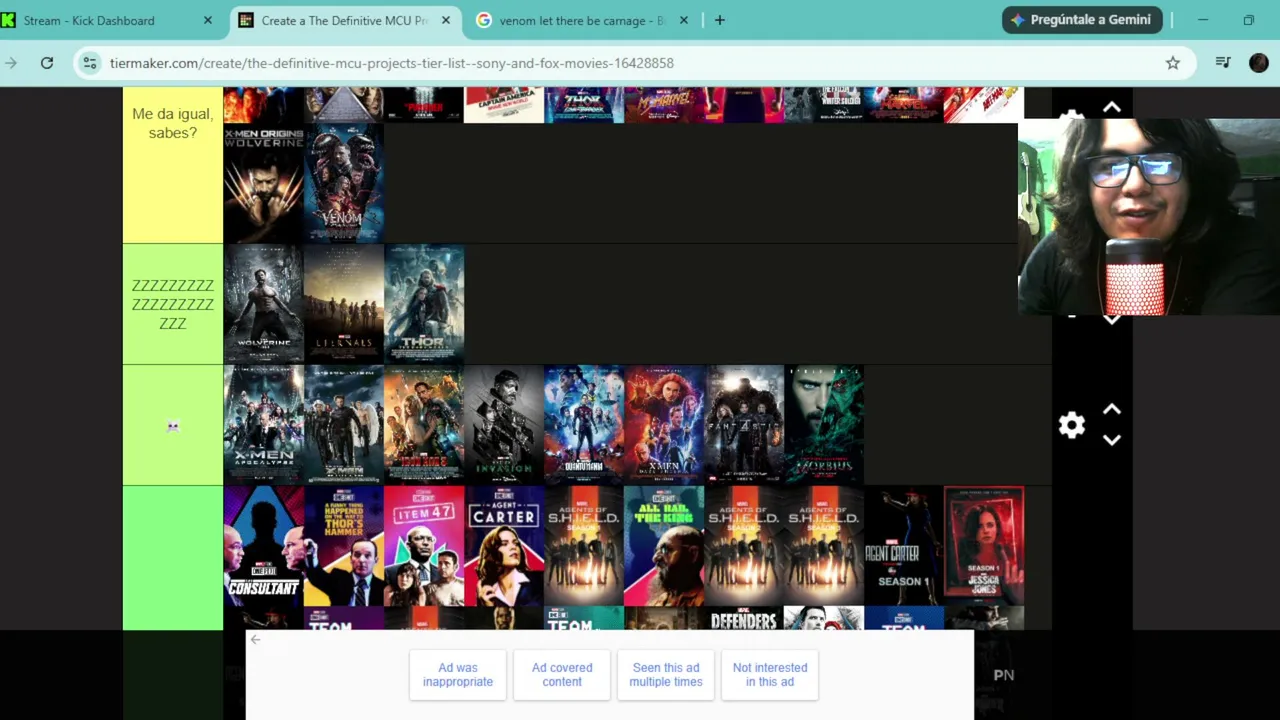The height and width of the screenshot is (720, 1280).
Task: Select the Agent Carter one-shot poster
Action: click(504, 546)
